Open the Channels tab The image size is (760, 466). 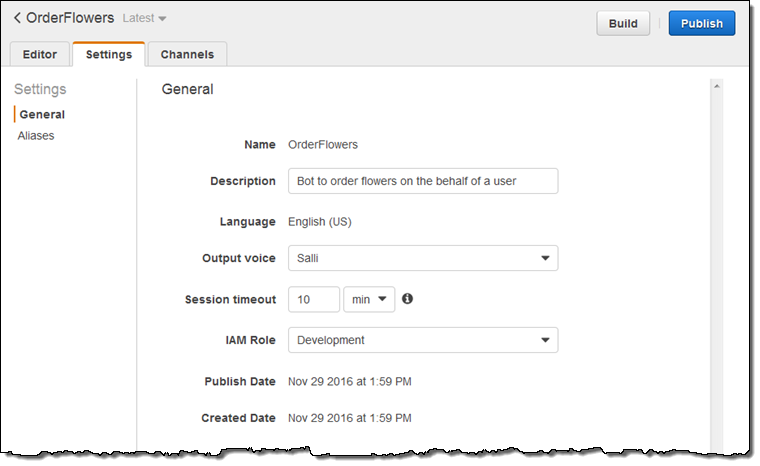click(x=187, y=54)
